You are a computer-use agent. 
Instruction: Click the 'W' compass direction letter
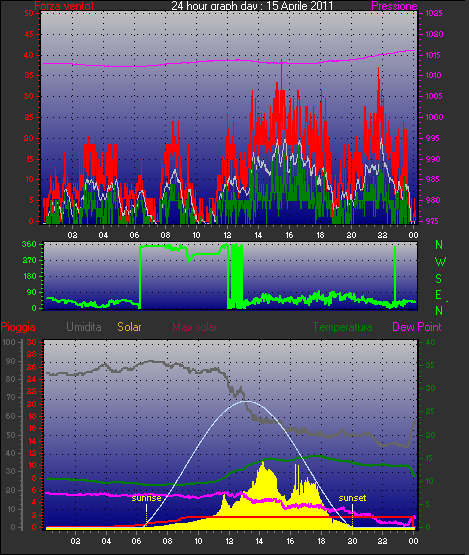(440, 262)
